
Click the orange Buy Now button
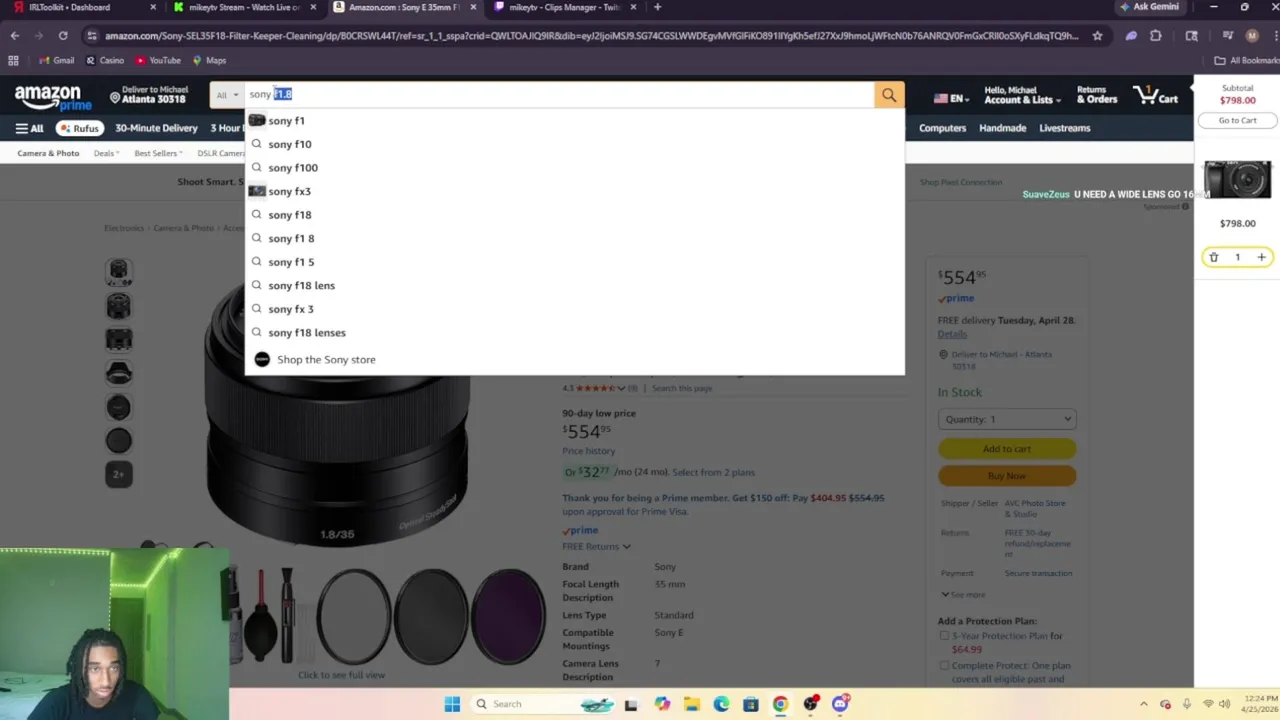pos(1007,476)
